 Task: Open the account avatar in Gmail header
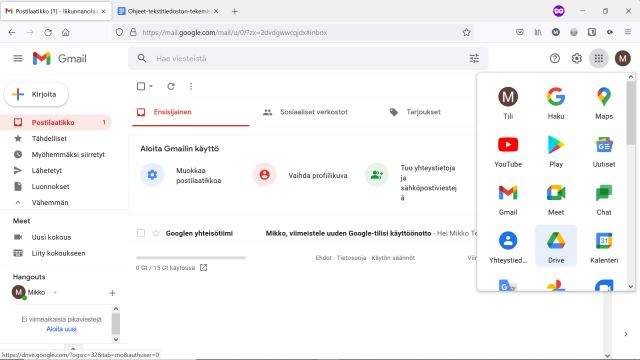622,58
